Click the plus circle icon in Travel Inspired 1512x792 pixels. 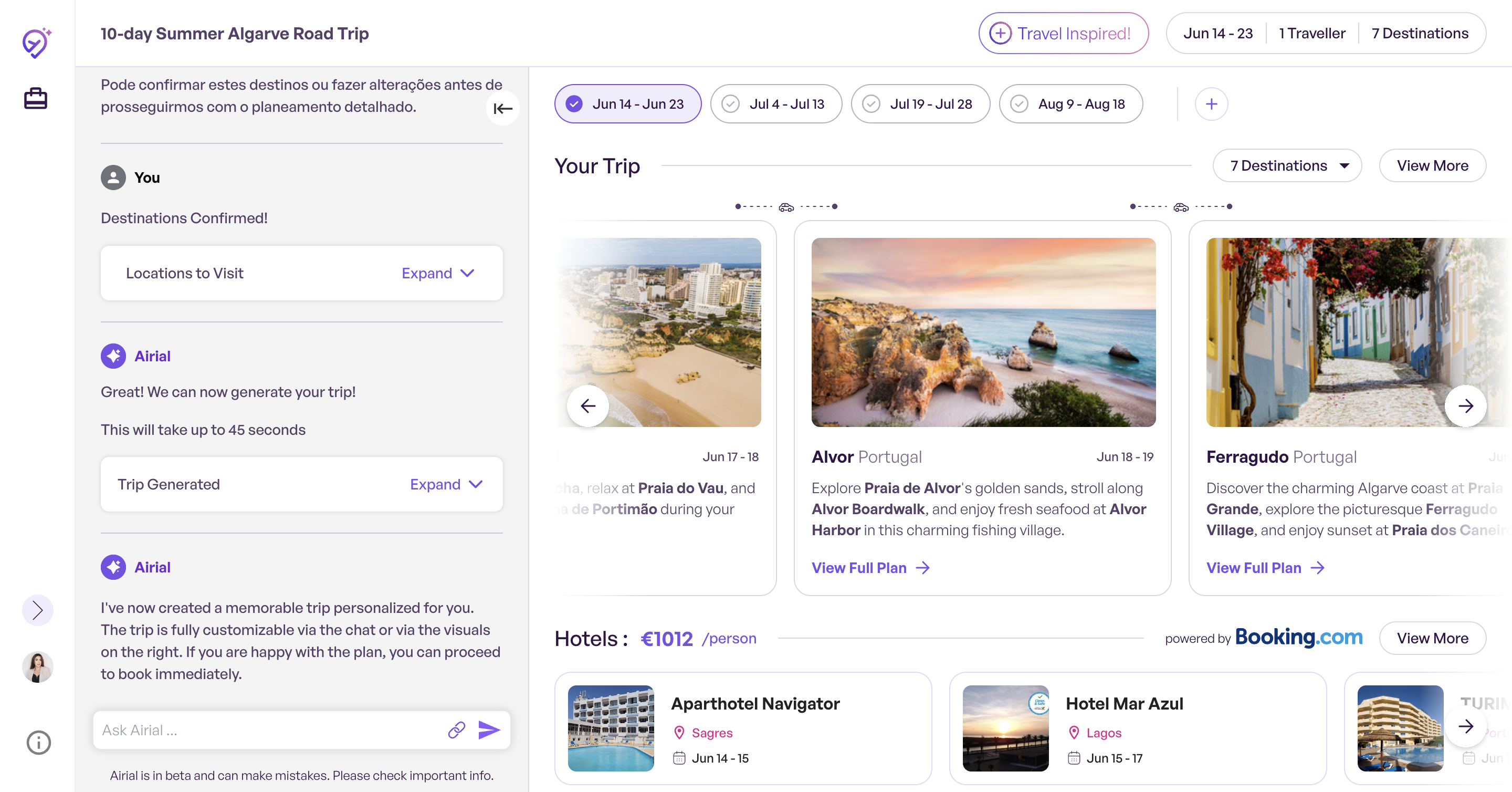[1000, 34]
